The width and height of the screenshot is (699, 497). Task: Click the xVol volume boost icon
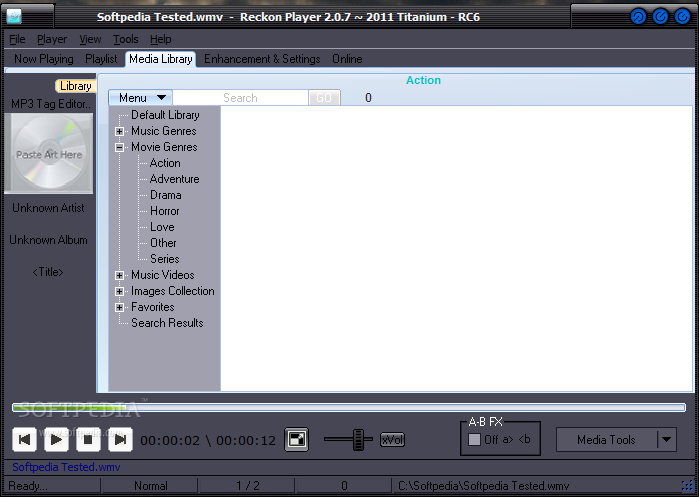(x=392, y=440)
